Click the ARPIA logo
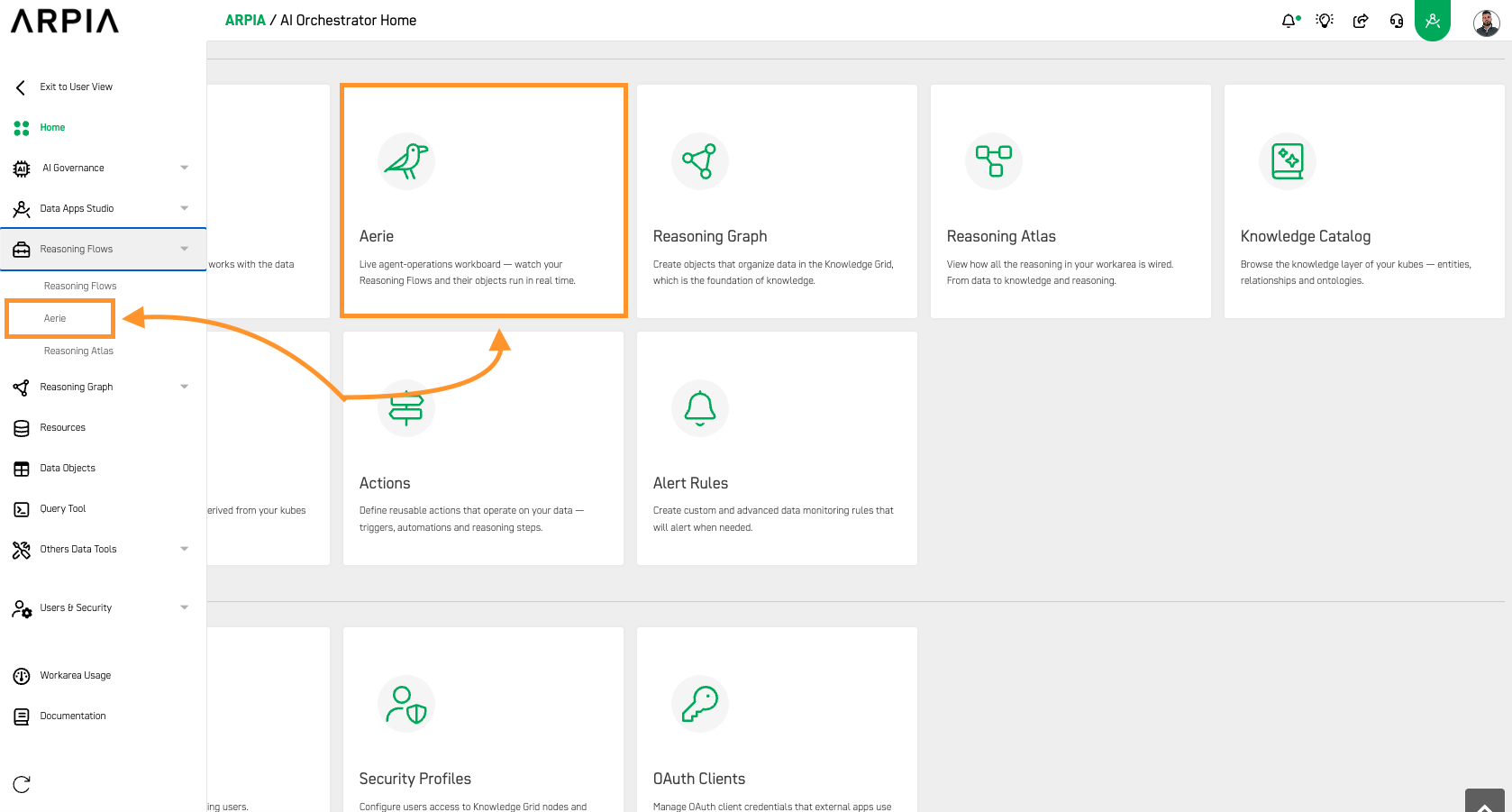The image size is (1512, 812). tap(65, 21)
